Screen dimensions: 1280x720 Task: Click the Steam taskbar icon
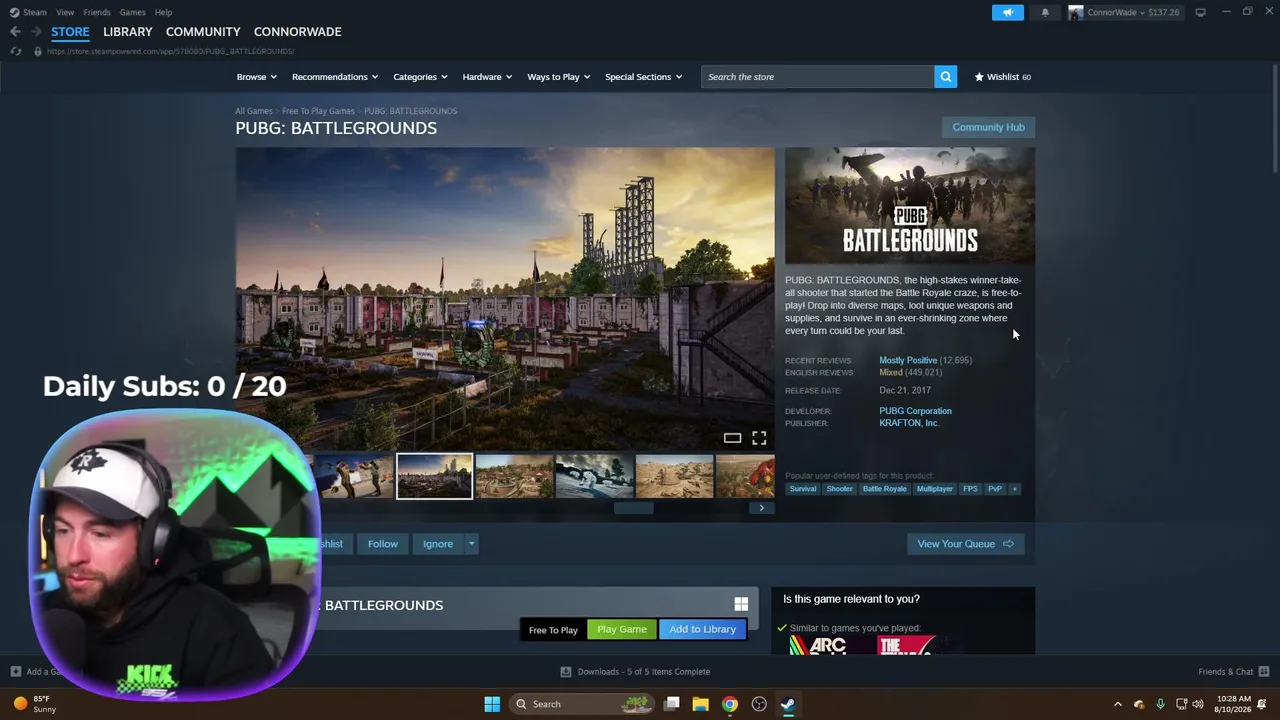pyautogui.click(x=788, y=704)
